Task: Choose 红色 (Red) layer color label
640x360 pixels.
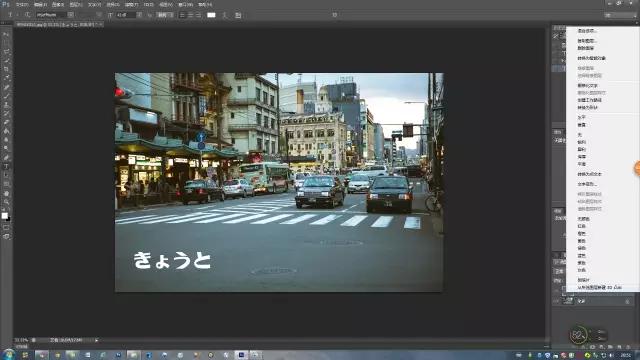Action: pos(582,226)
